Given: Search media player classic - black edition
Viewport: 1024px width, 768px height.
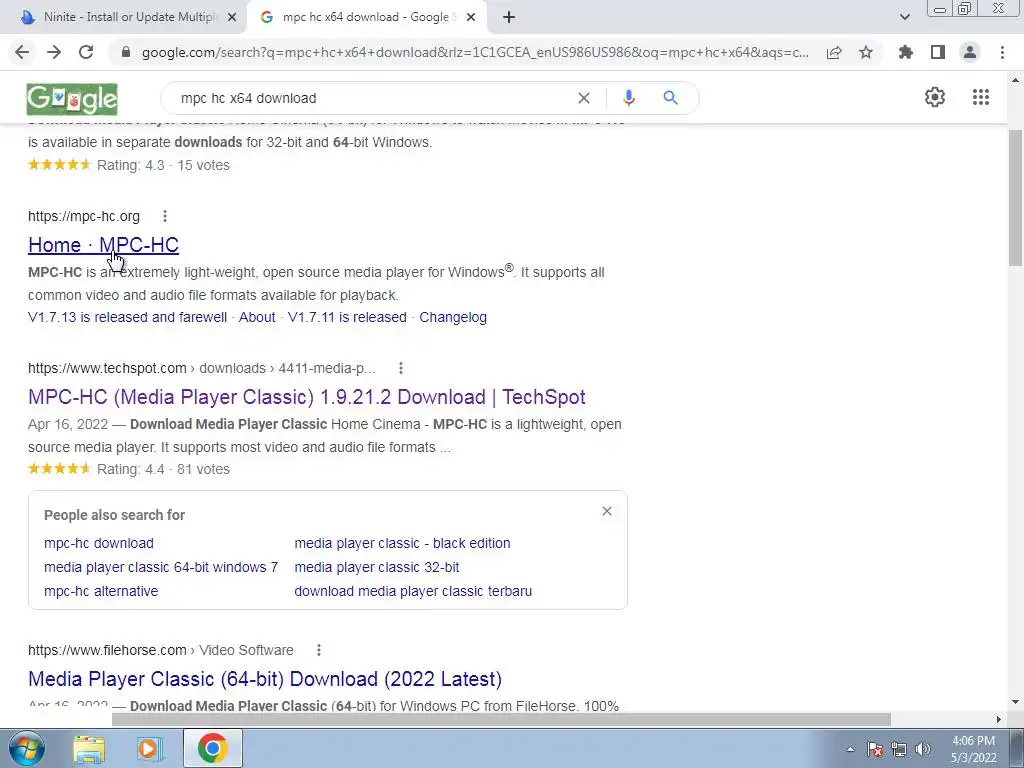Looking at the screenshot, I should (x=402, y=543).
